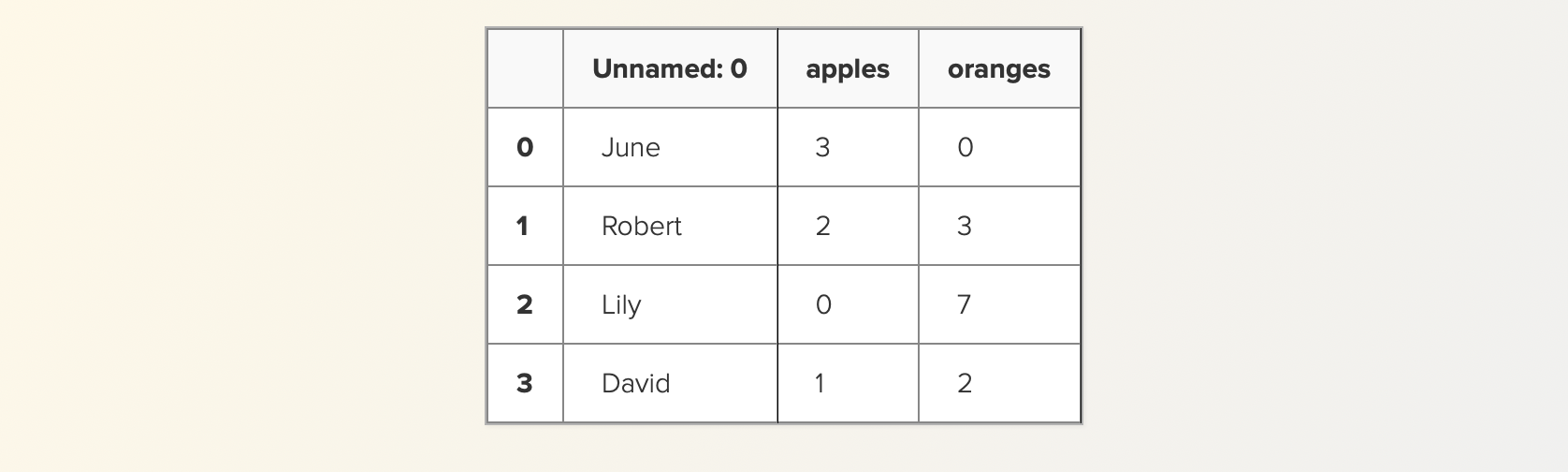Click Lily's oranges value 7
Image resolution: width=1568 pixels, height=472 pixels.
click(999, 304)
